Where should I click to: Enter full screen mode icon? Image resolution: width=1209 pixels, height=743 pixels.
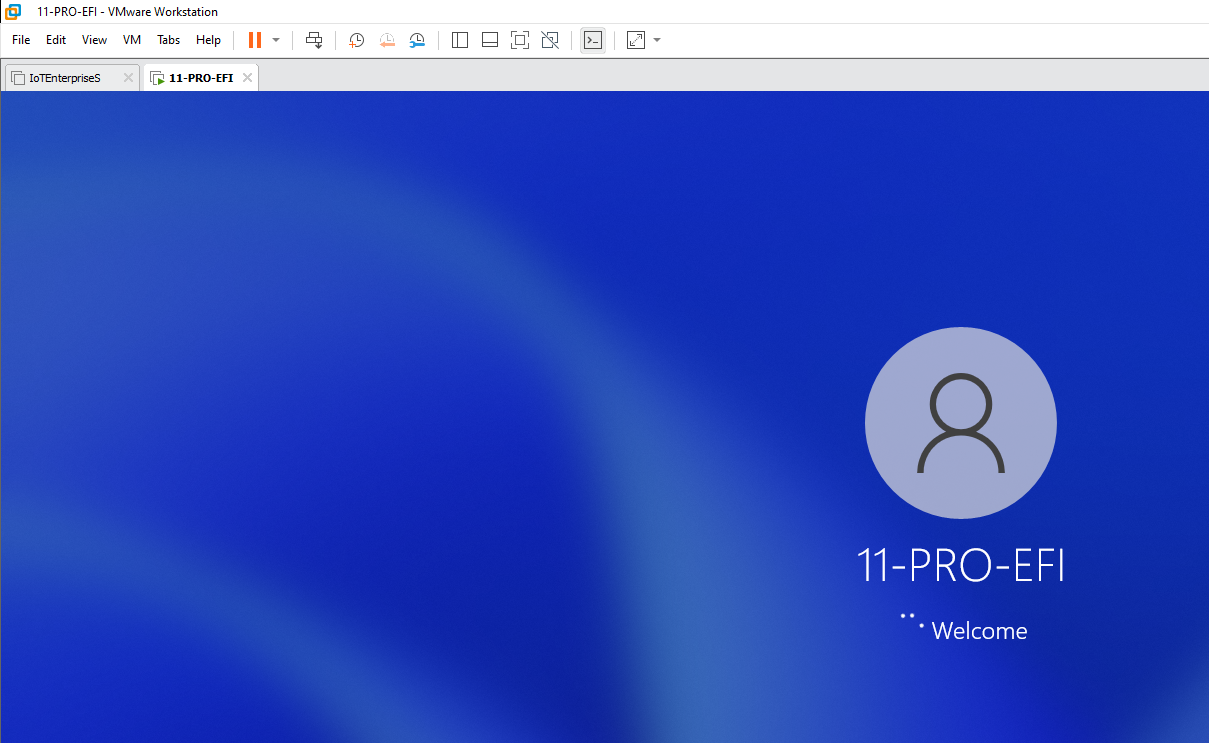coord(520,40)
